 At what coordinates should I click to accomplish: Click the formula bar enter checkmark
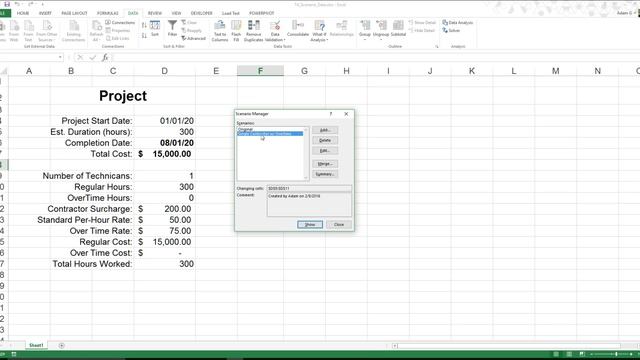coord(92,57)
